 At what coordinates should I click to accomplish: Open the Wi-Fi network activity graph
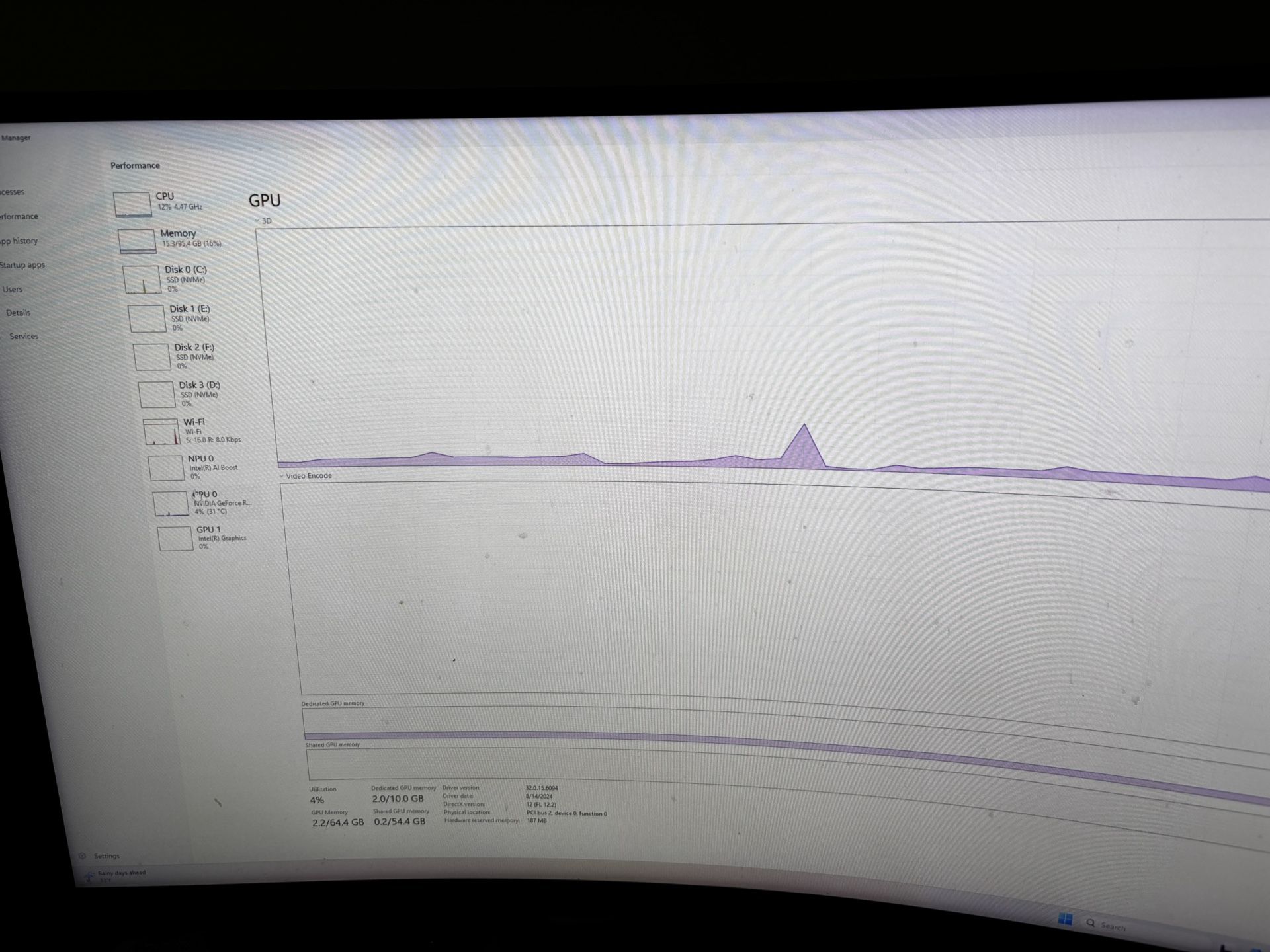(x=161, y=432)
